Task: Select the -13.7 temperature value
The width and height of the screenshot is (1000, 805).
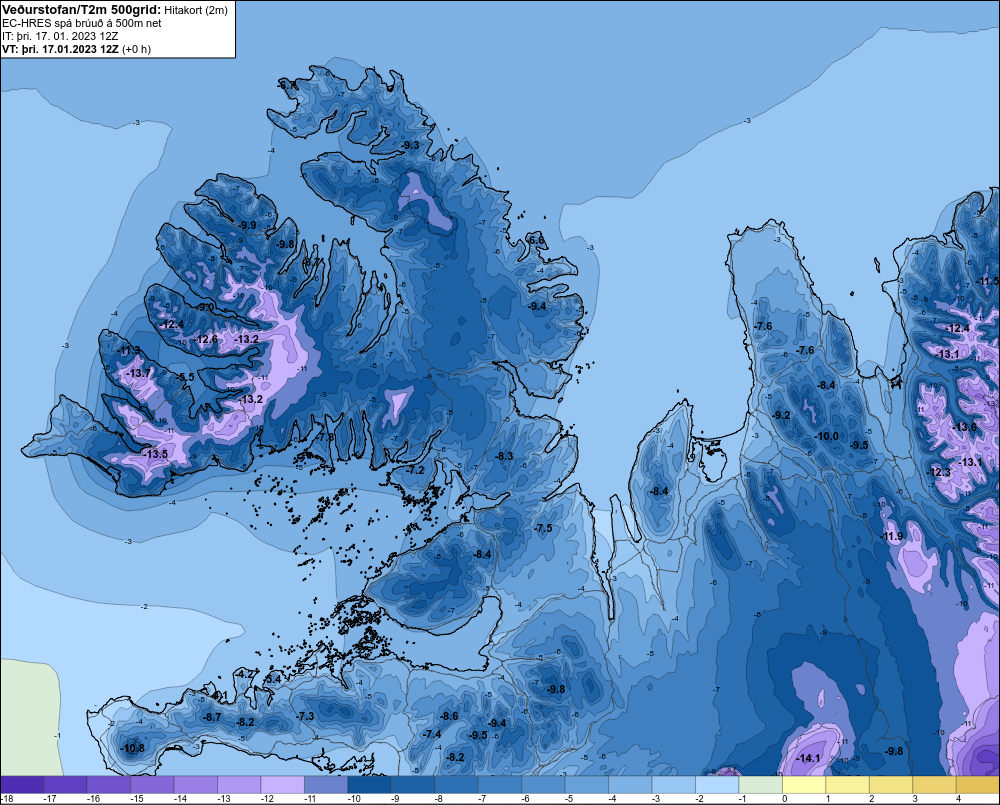Action: [x=139, y=373]
